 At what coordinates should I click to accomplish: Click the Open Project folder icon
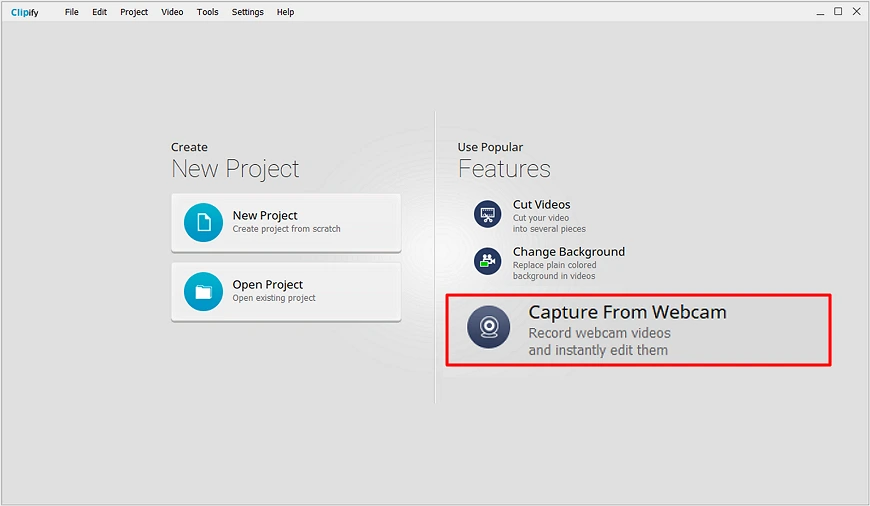(x=203, y=291)
